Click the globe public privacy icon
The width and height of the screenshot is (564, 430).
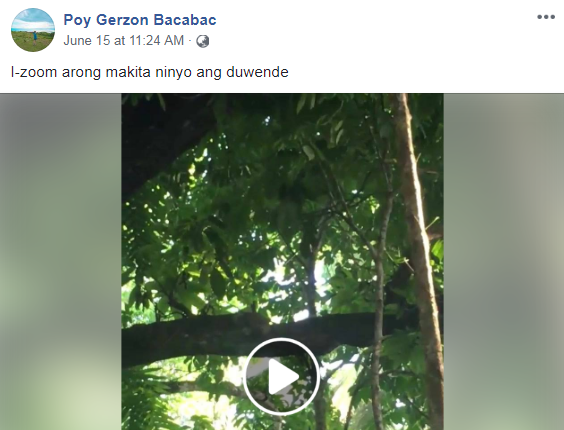[203, 41]
